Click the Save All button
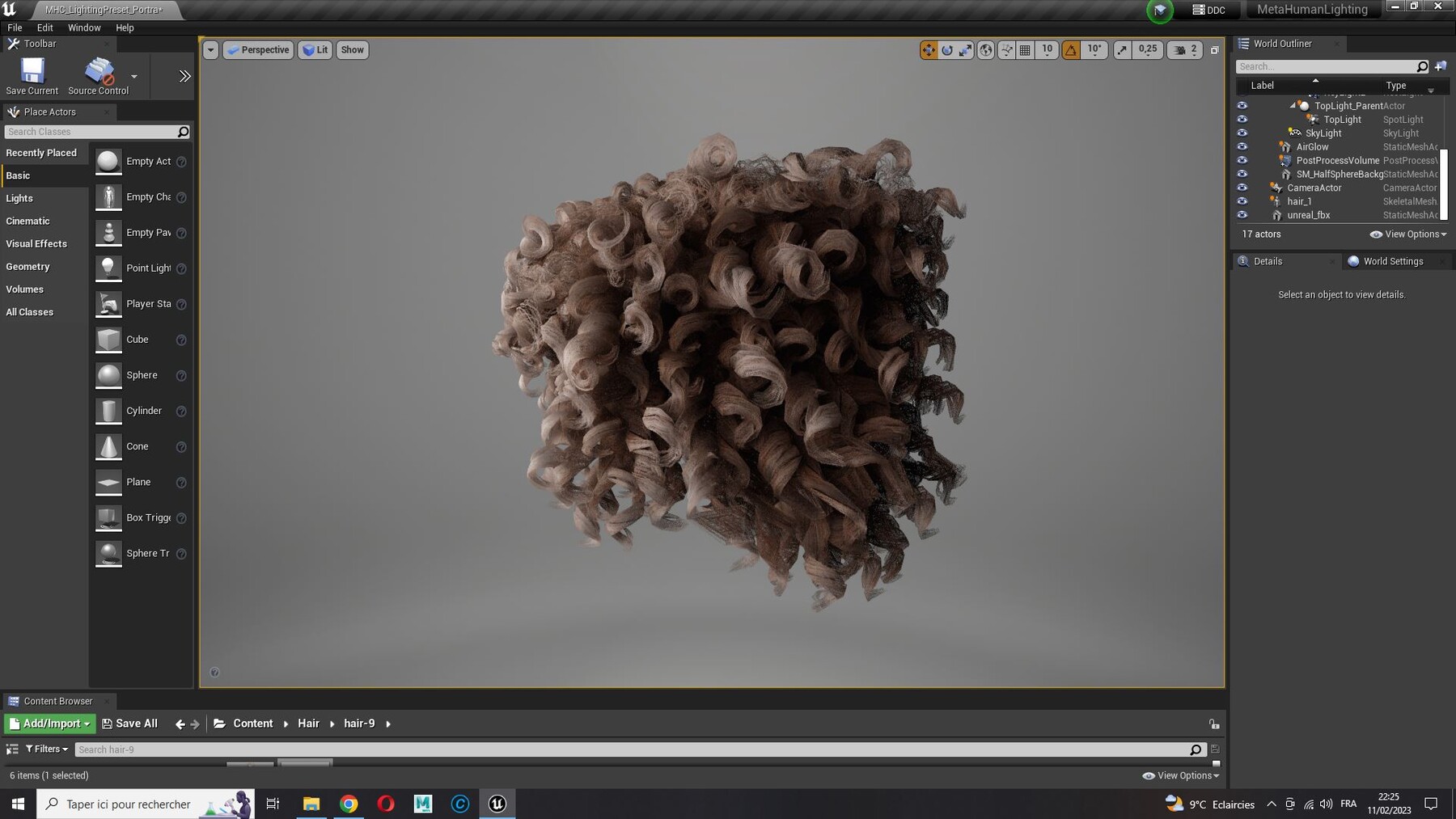This screenshot has height=819, width=1456. point(129,724)
